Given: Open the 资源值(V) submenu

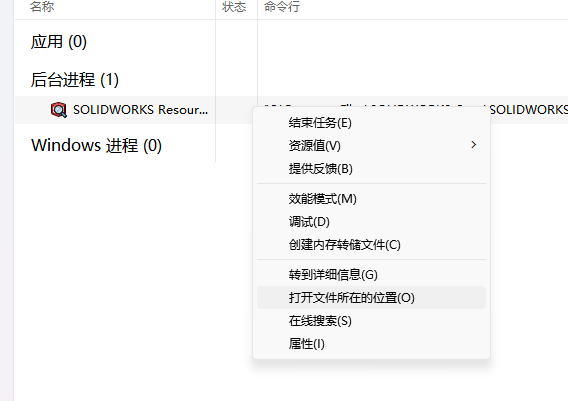Looking at the screenshot, I should [x=371, y=146].
